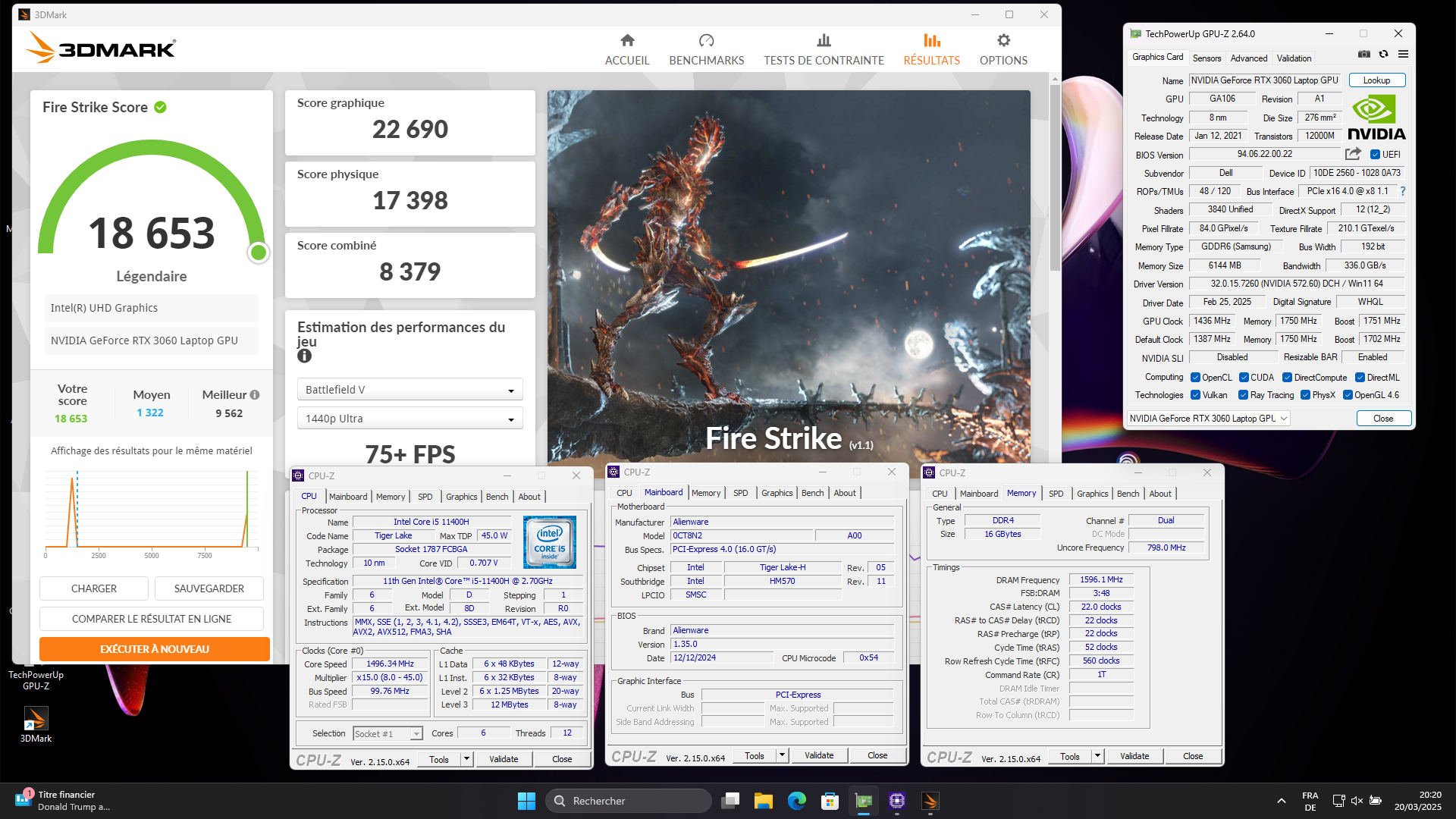Screen dimensions: 1456x819
Task: Open GPU-Z hamburger menu icon
Action: click(1403, 55)
